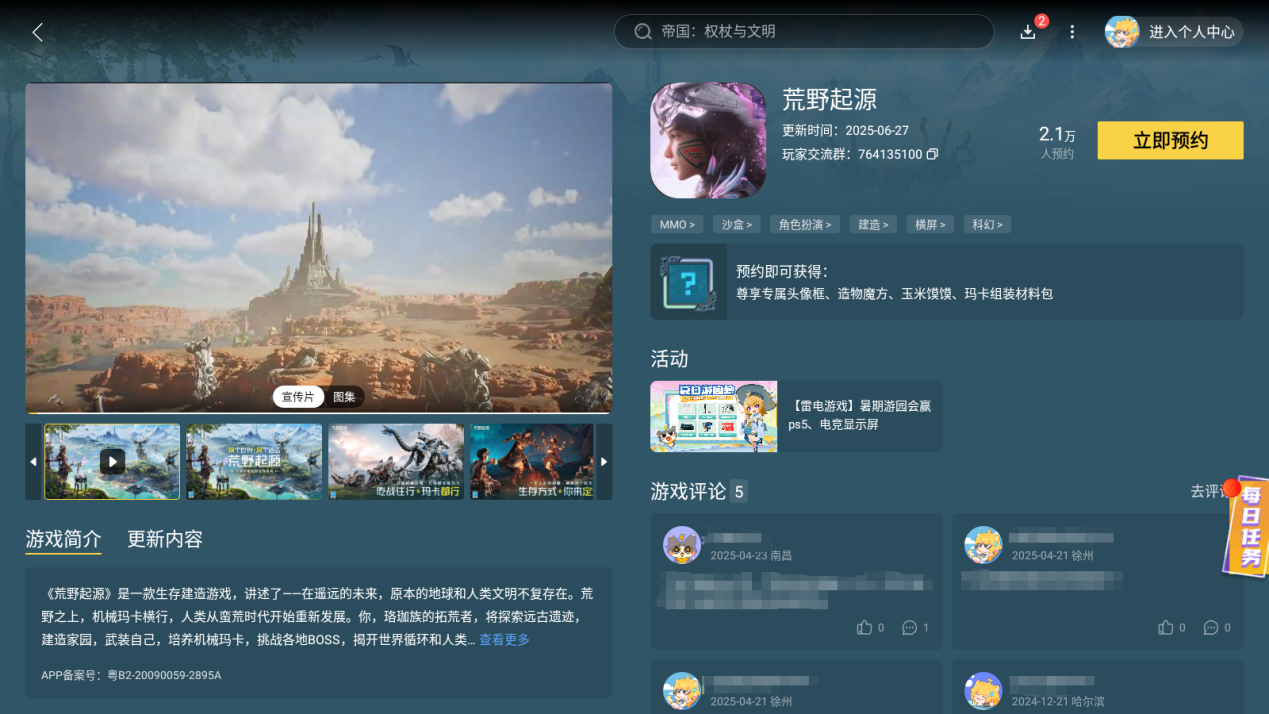
Task: Open the 科幻 tag
Action: coord(987,225)
